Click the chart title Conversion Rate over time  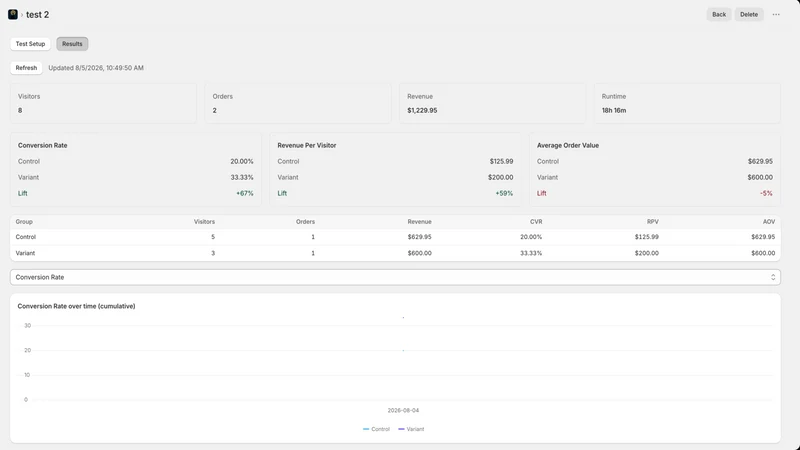pos(77,306)
